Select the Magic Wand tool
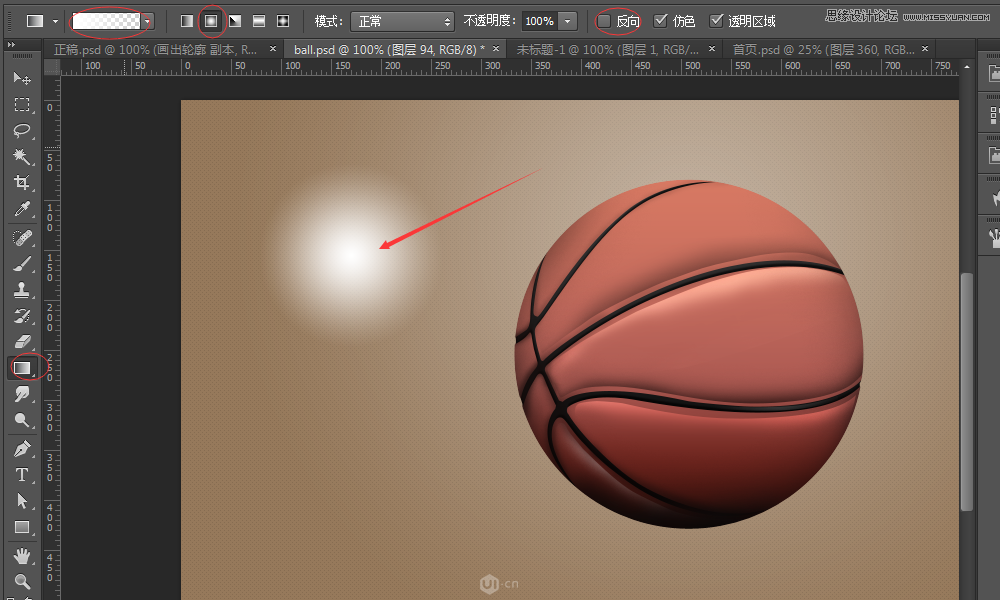Viewport: 1000px width, 600px height. click(22, 157)
